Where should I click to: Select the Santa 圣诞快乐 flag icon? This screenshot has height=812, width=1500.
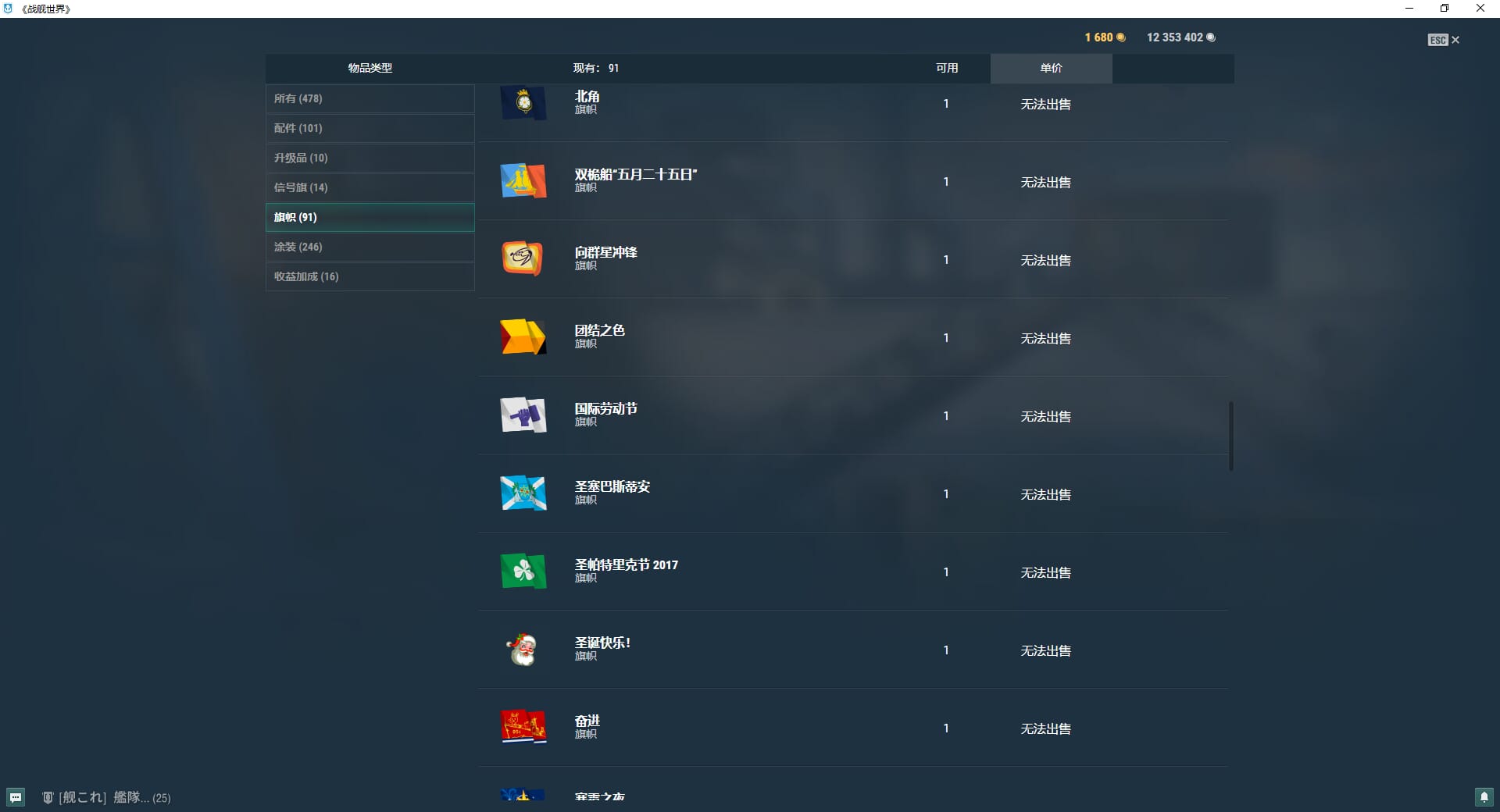pyautogui.click(x=523, y=650)
